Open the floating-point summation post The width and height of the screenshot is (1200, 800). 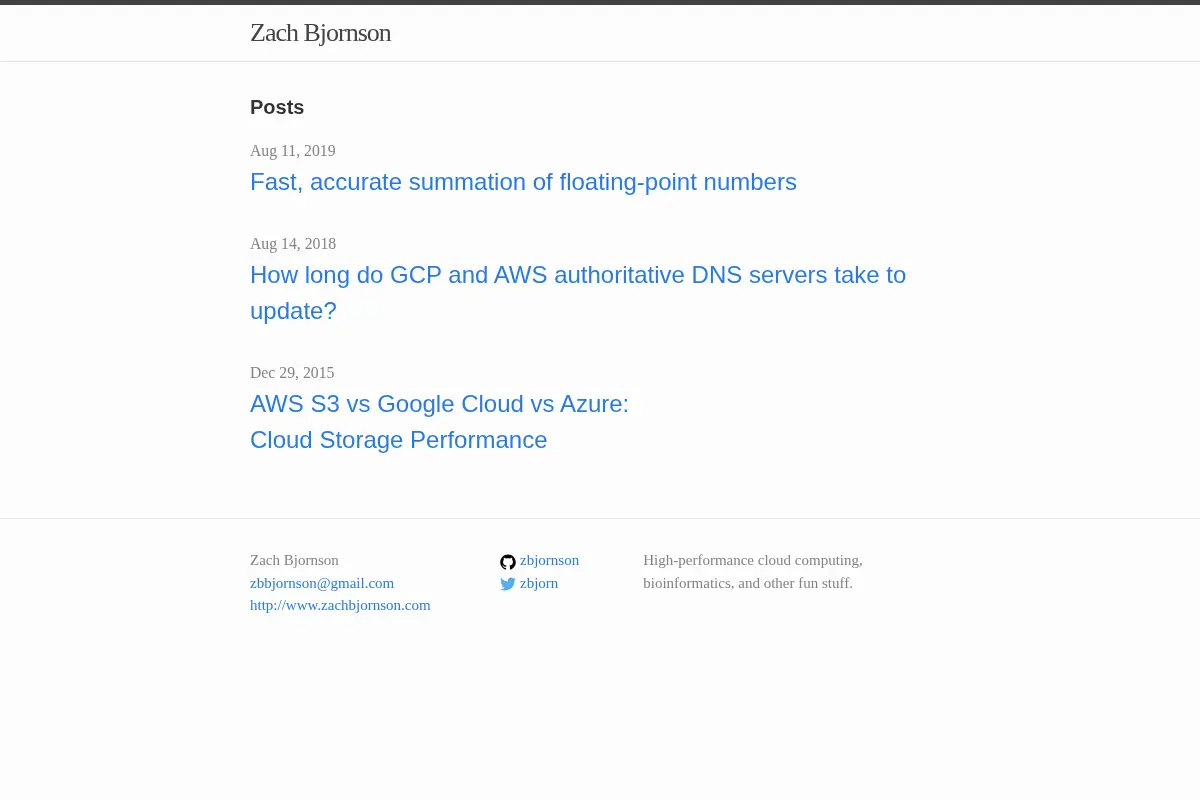click(x=523, y=182)
